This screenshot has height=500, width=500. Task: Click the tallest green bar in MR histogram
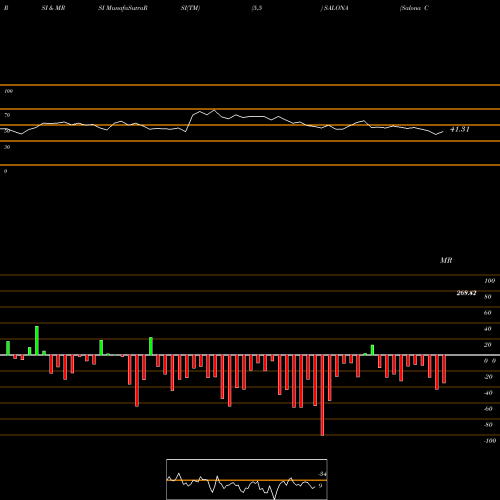click(x=37, y=340)
